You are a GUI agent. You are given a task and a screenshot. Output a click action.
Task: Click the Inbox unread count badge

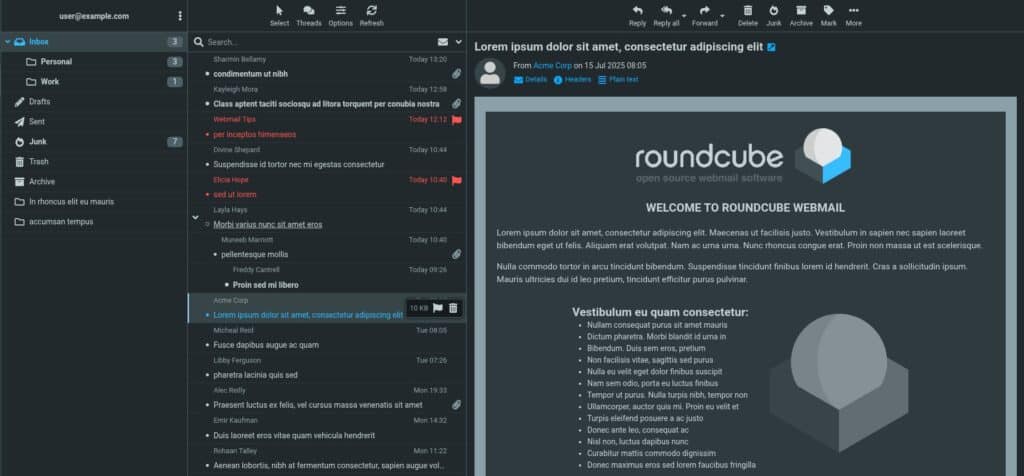(174, 42)
